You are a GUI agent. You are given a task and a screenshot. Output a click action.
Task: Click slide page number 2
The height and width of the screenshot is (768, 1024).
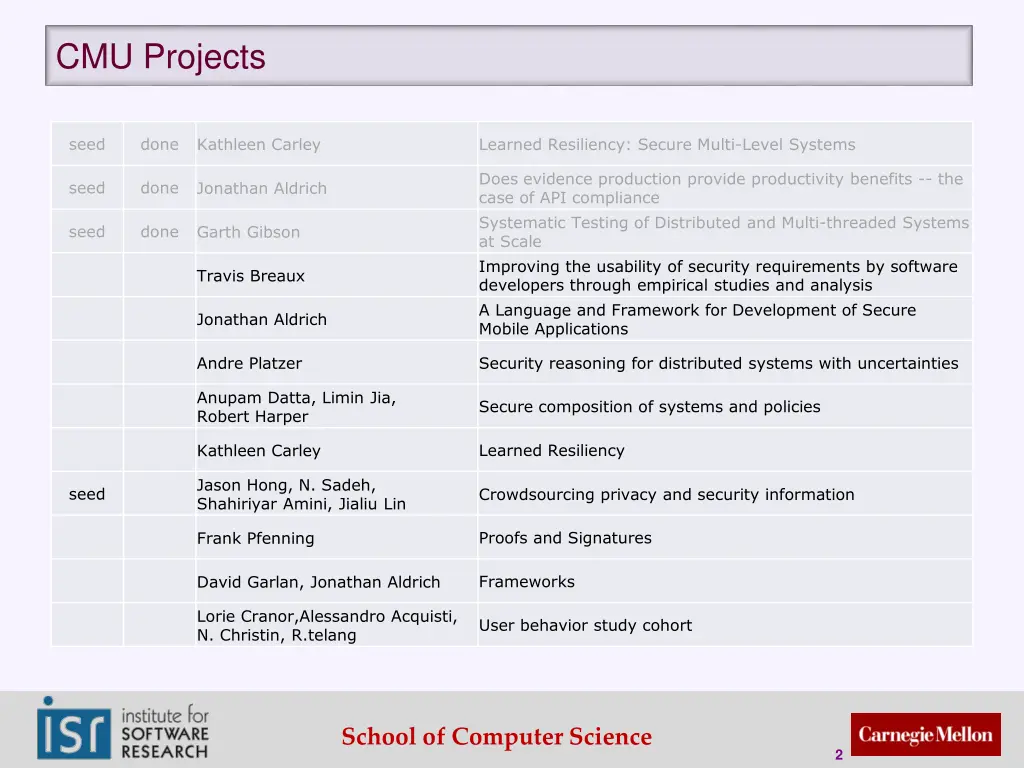coord(839,756)
